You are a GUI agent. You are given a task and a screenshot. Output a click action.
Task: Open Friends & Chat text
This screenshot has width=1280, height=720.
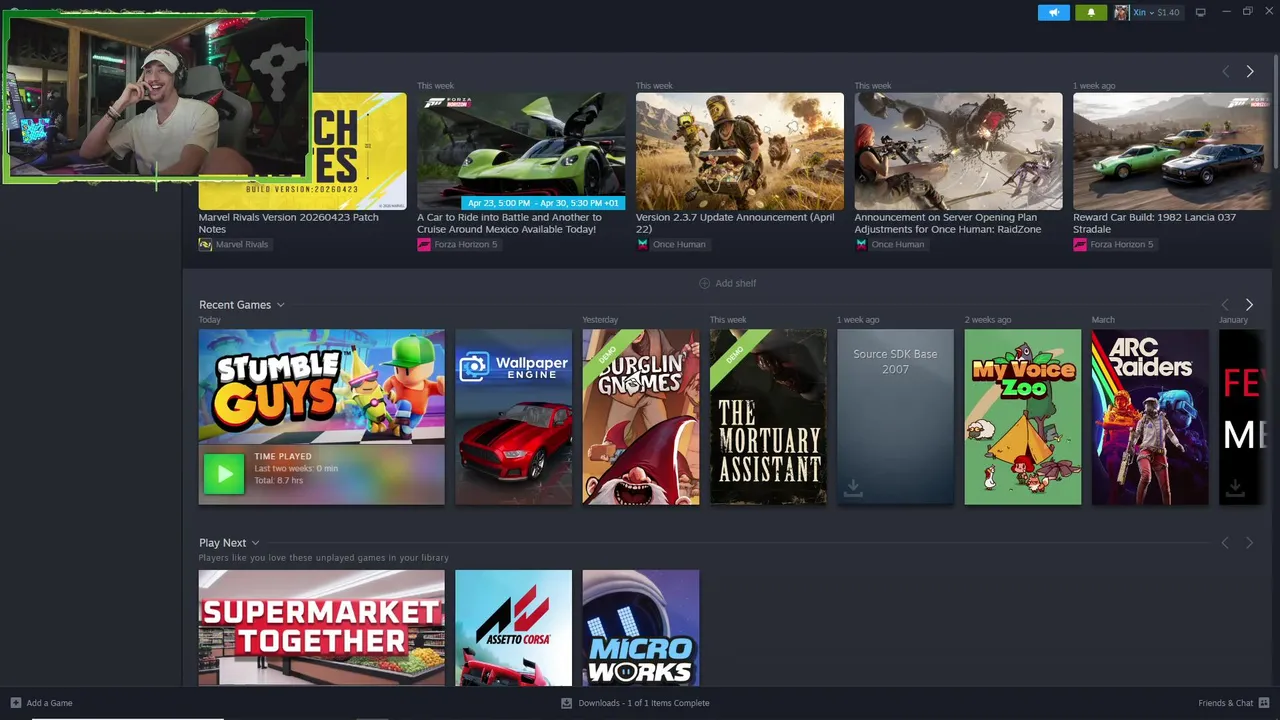click(x=1225, y=703)
